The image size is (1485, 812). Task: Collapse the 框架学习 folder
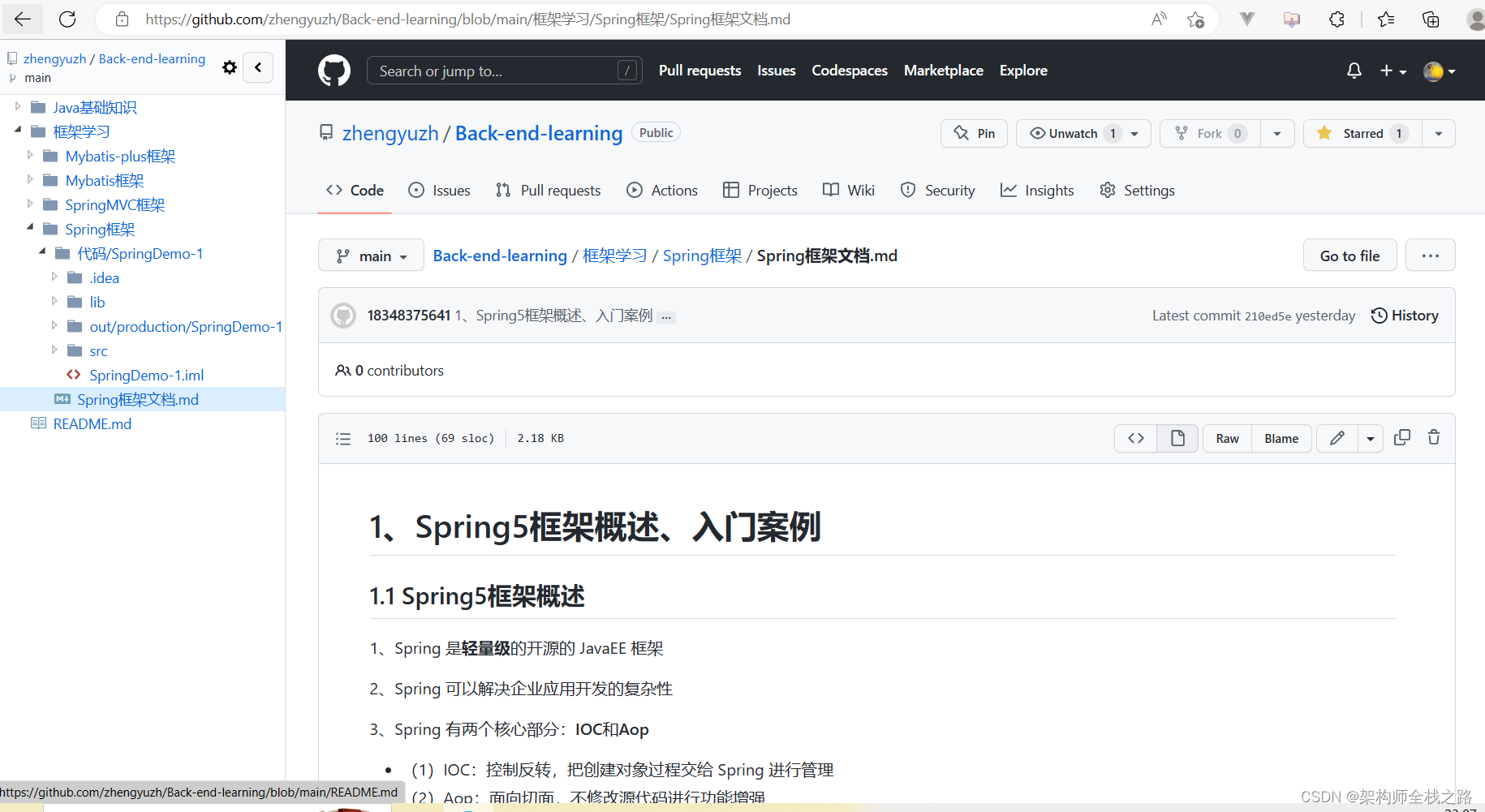pyautogui.click(x=18, y=131)
